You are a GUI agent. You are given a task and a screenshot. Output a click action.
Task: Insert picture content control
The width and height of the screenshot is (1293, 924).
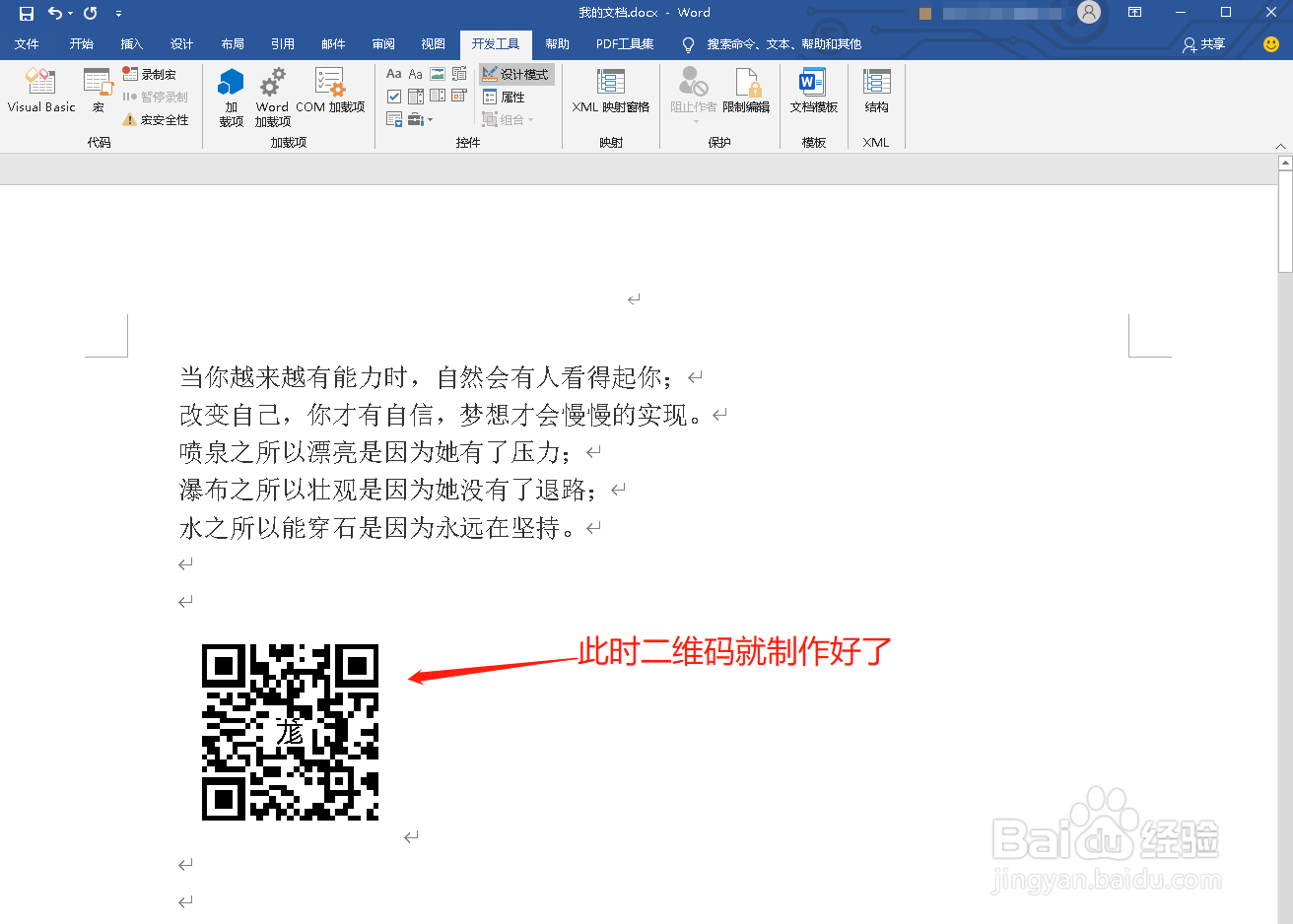[x=438, y=74]
